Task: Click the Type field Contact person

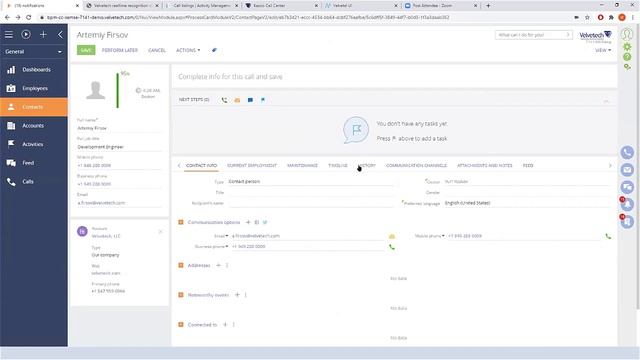Action: coord(311,181)
